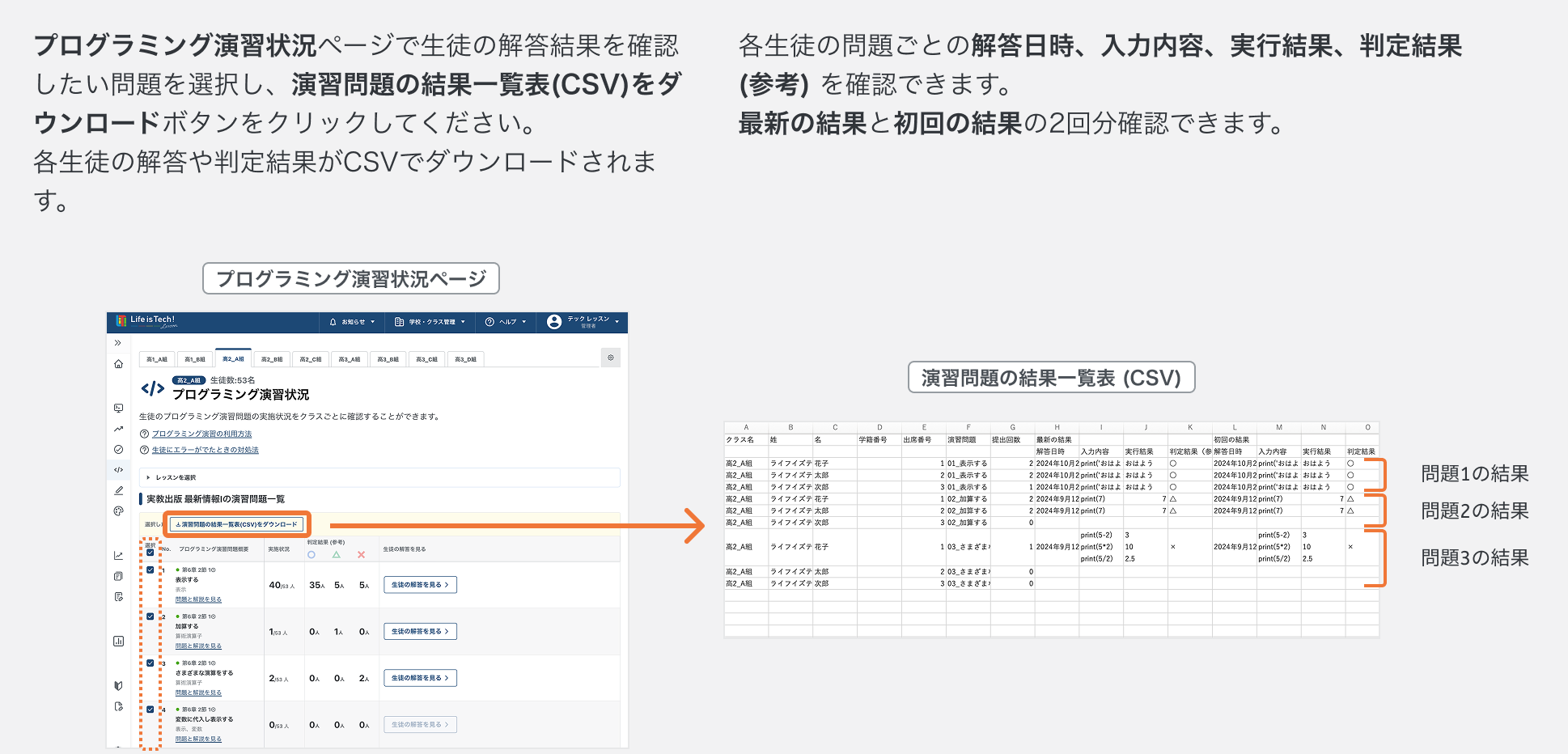Switch to the 高2_B組 class tab
This screenshot has height=754, width=1568.
272,359
